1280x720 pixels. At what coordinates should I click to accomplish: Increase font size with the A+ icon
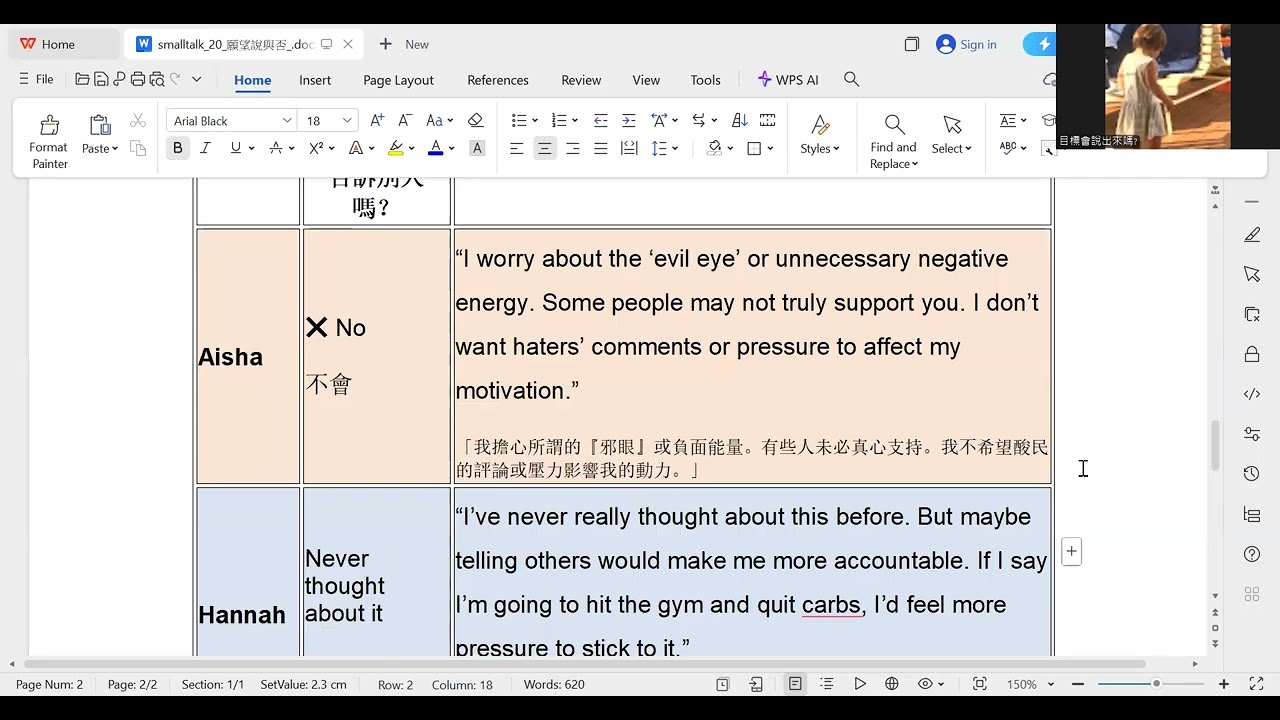point(377,120)
